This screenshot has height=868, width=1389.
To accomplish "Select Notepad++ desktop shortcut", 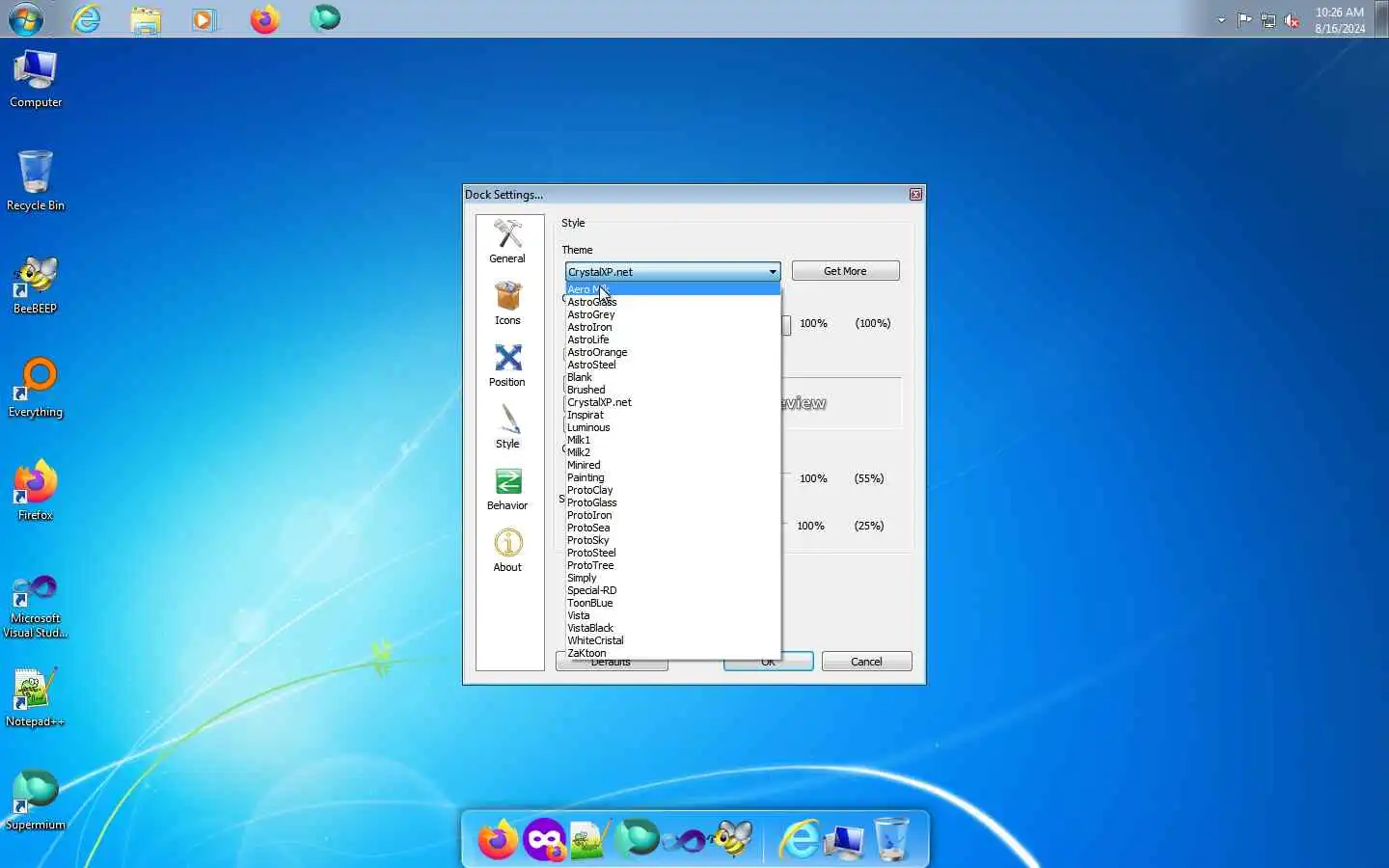I will tap(36, 697).
